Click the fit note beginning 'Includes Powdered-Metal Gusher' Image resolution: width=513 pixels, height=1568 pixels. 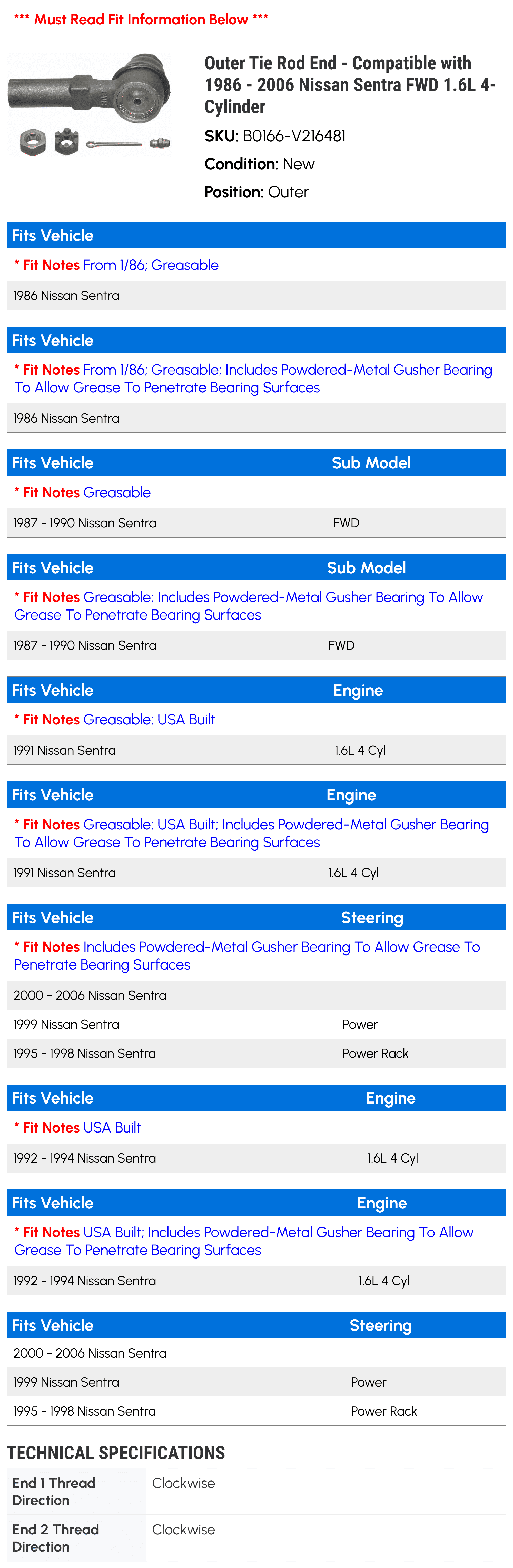point(247,956)
